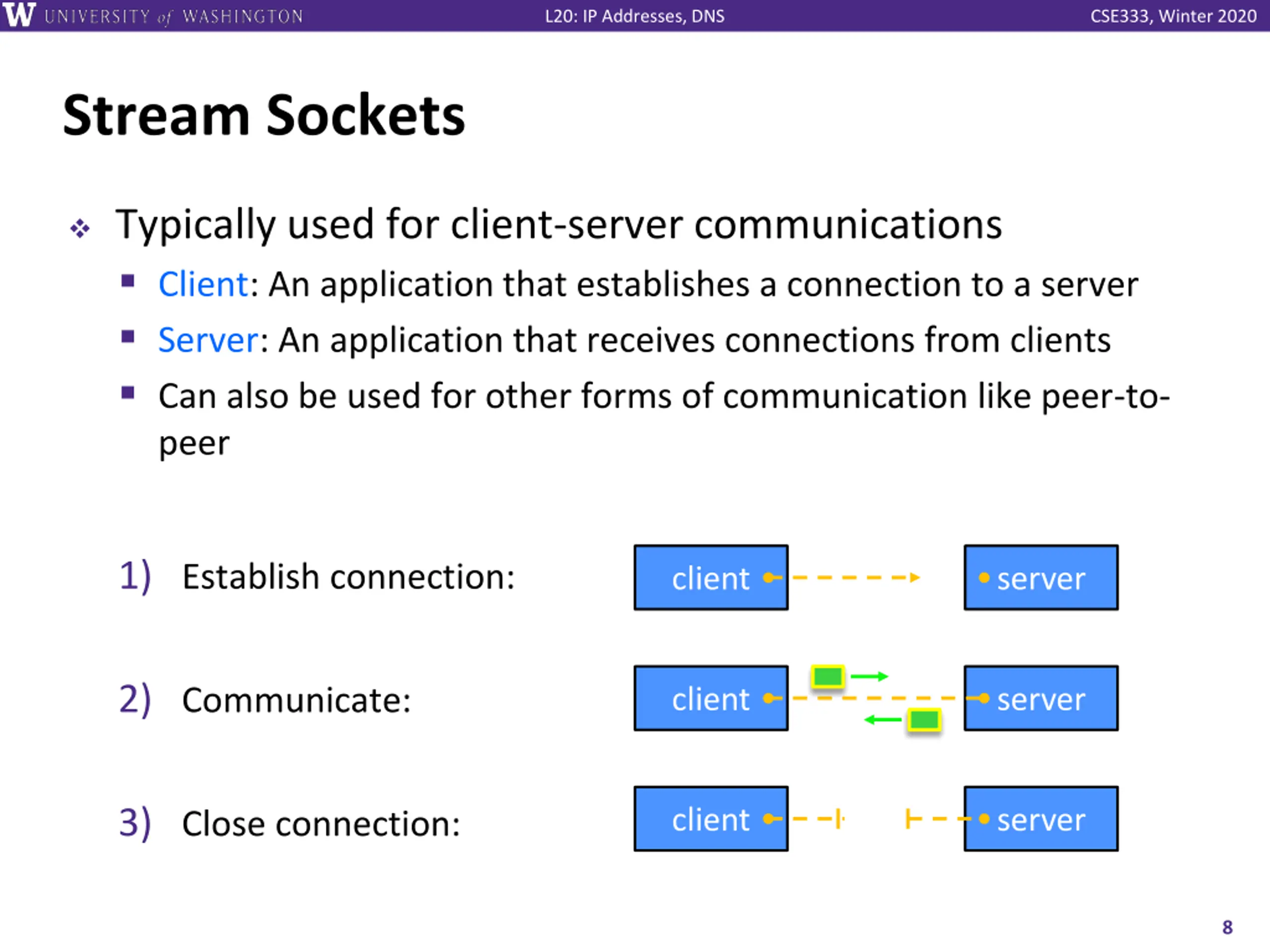Click the square bullet beside 'Can also be used'

click(127, 393)
